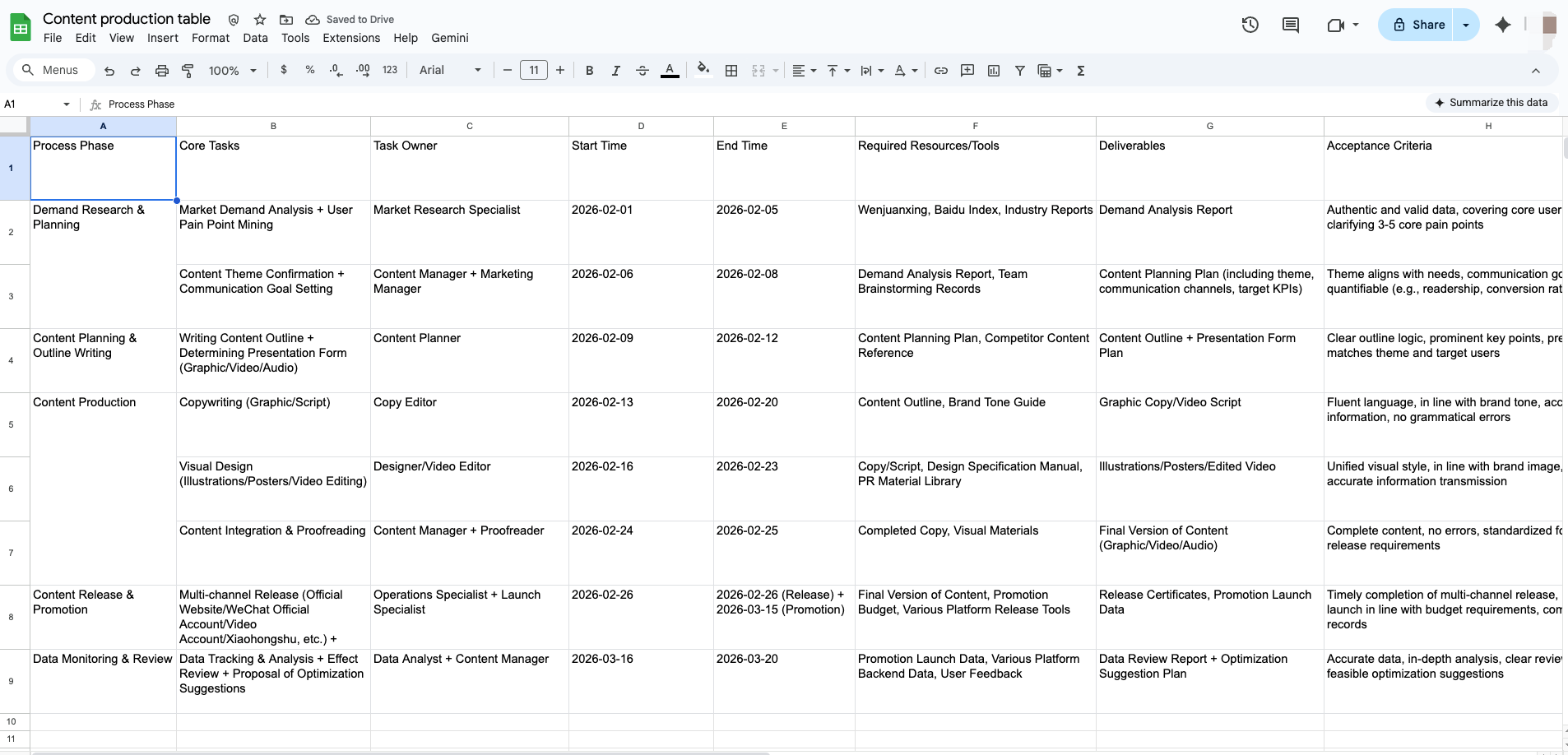
Task: Print the spreadsheet with printer icon
Action: point(162,71)
